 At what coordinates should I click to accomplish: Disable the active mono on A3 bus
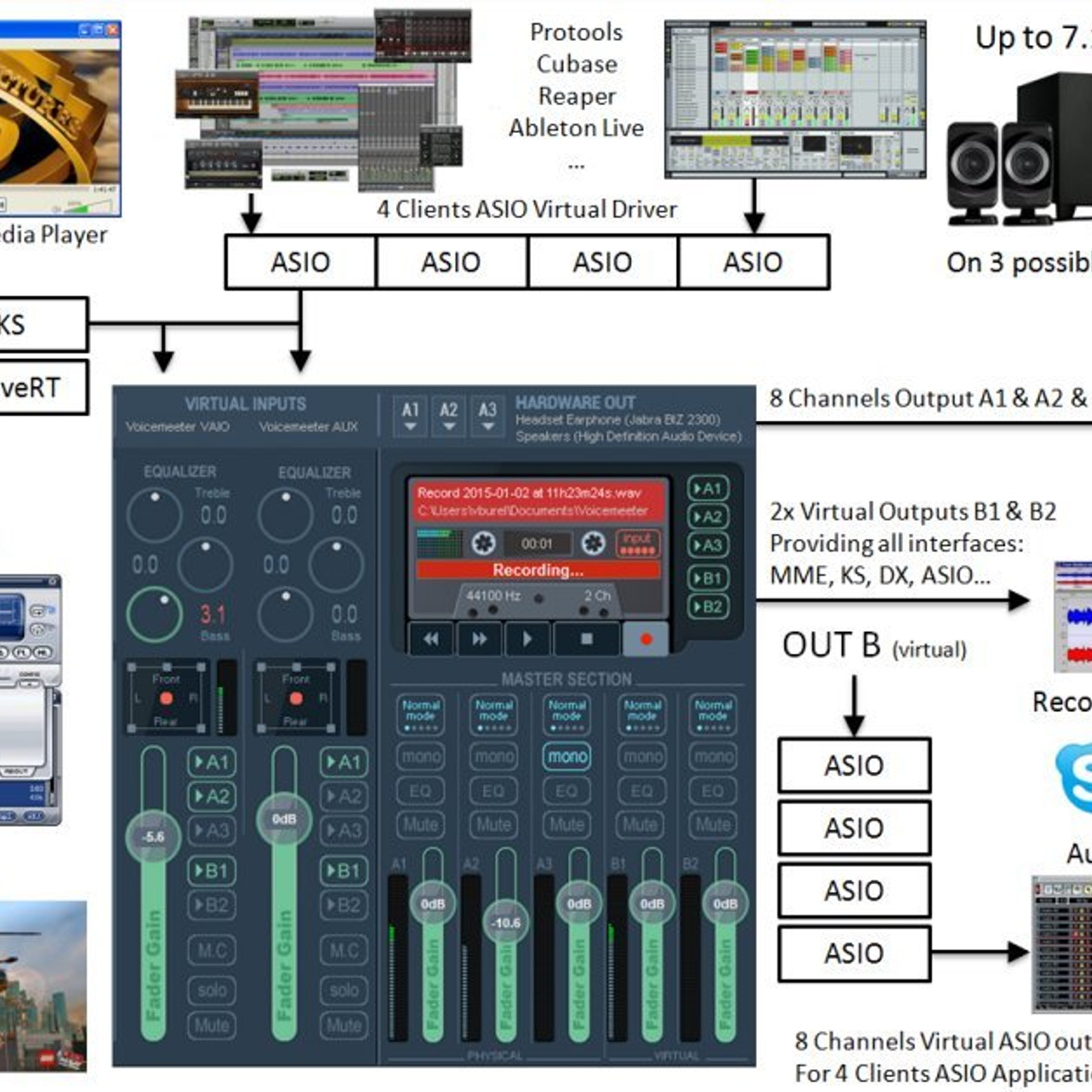[x=566, y=756]
